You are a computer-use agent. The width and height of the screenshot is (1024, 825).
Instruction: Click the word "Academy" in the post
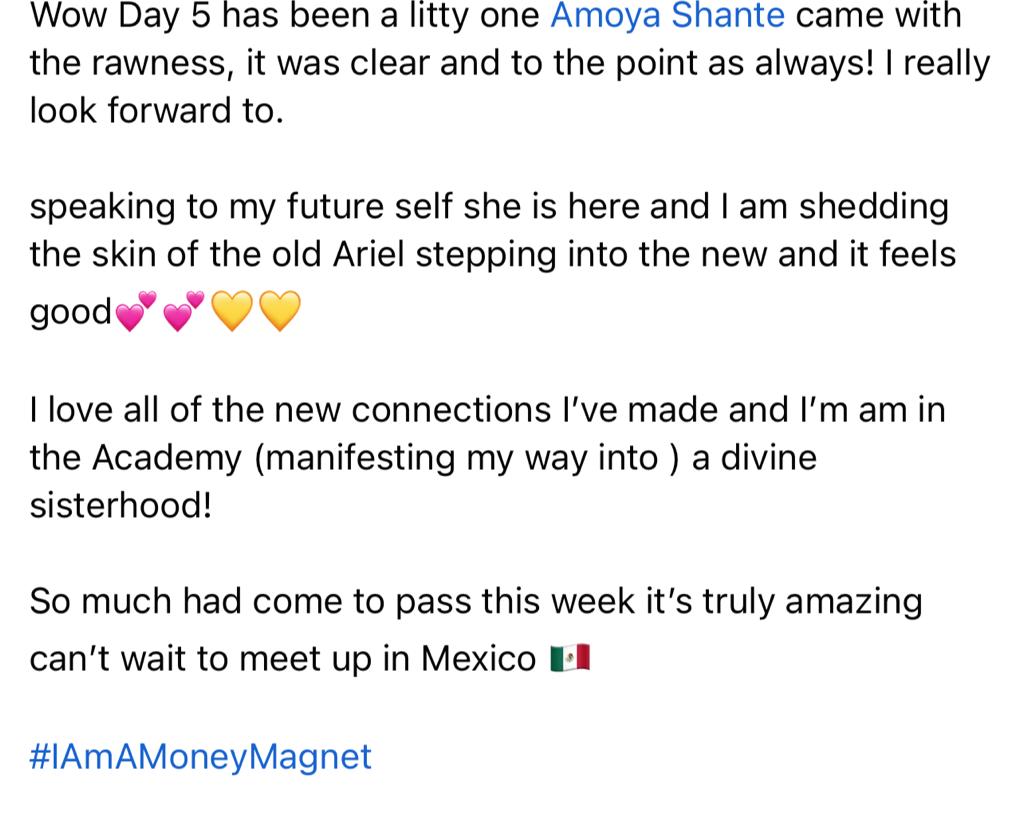point(167,459)
